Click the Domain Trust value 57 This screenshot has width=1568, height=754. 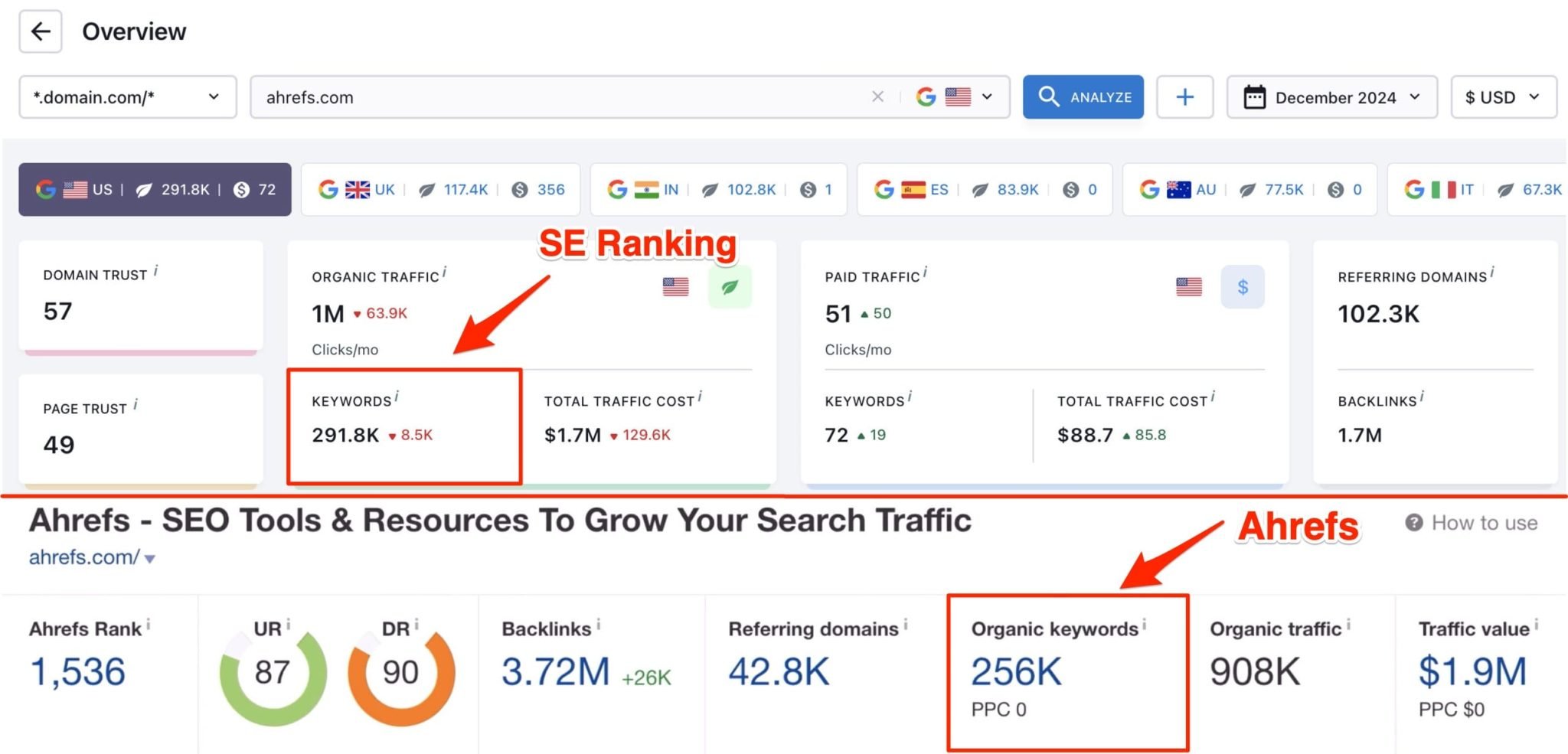pyautogui.click(x=58, y=312)
